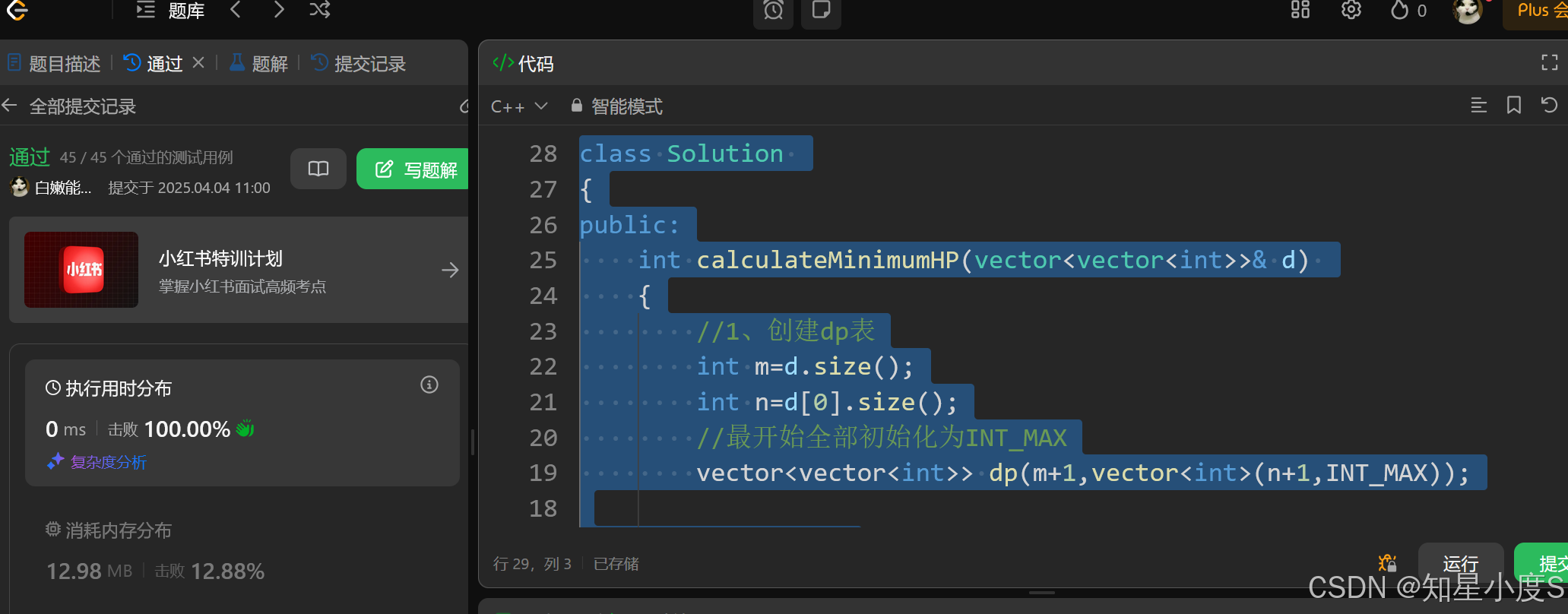The height and width of the screenshot is (614, 1568).
Task: Click the //1、创建dp表 comment line
Action: point(786,331)
